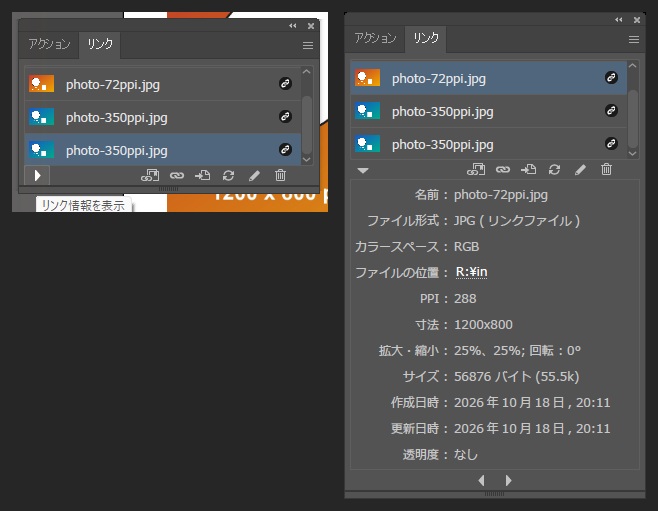This screenshot has height=511, width=658.
Task: Select highlighted photo-72ppi.jpg row, right panel
Action: (489, 78)
